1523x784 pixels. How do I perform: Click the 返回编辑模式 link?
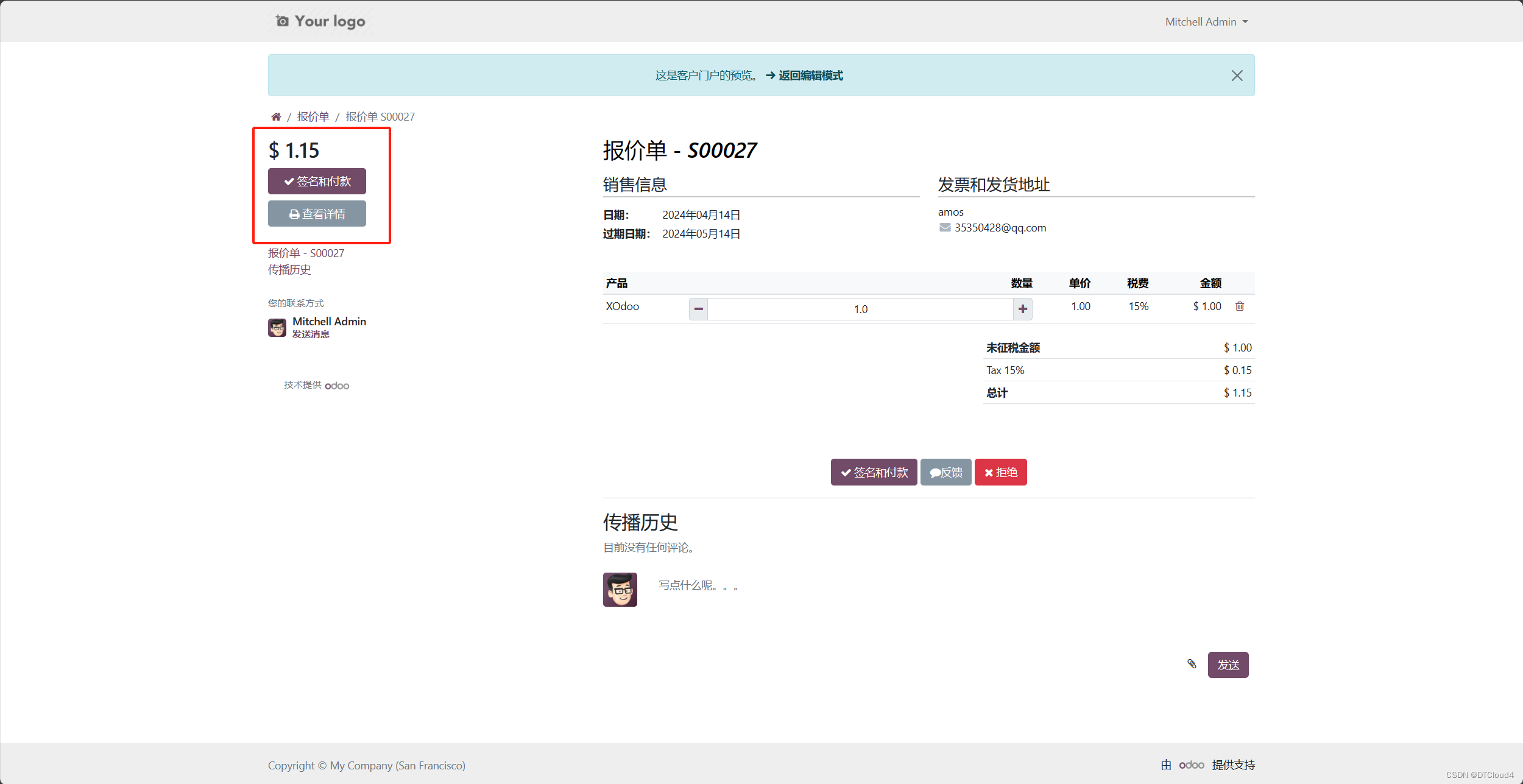point(810,76)
